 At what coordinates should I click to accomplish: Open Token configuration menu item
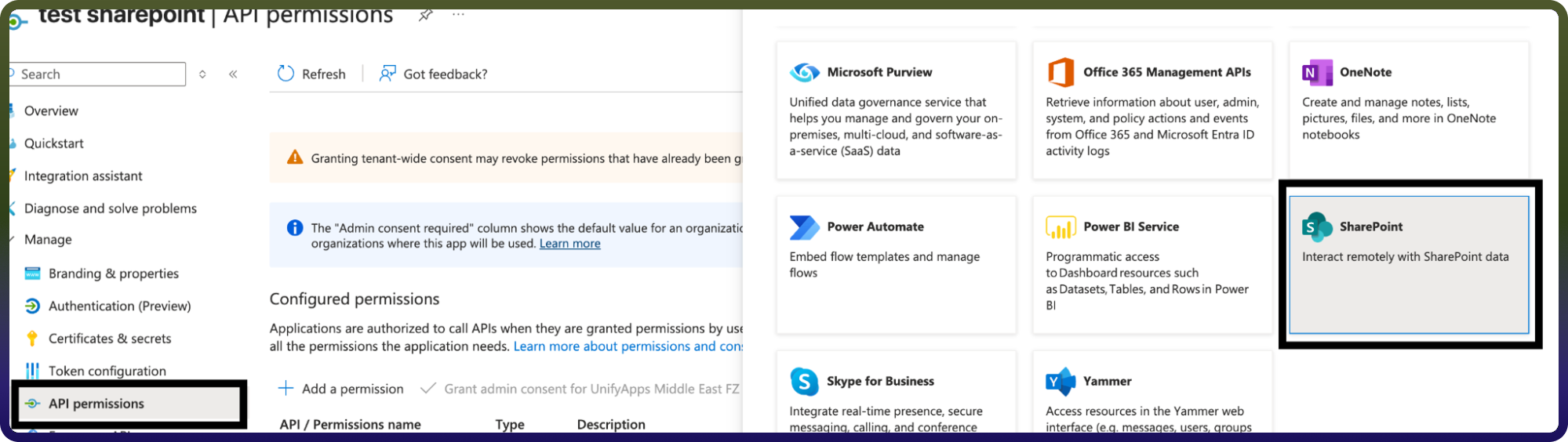tap(107, 371)
